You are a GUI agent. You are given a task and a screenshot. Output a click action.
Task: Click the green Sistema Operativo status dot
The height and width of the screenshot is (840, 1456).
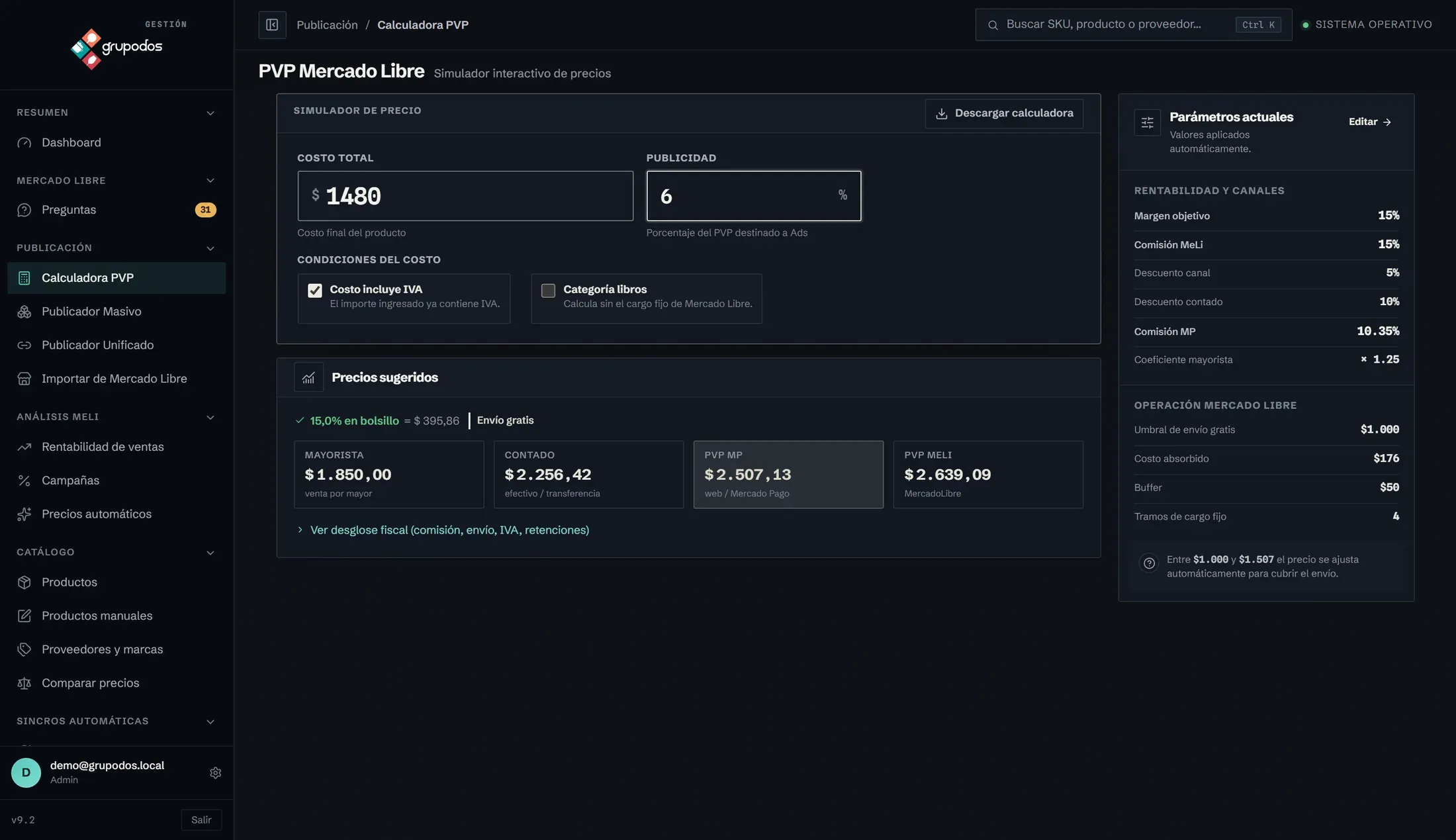point(1306,25)
